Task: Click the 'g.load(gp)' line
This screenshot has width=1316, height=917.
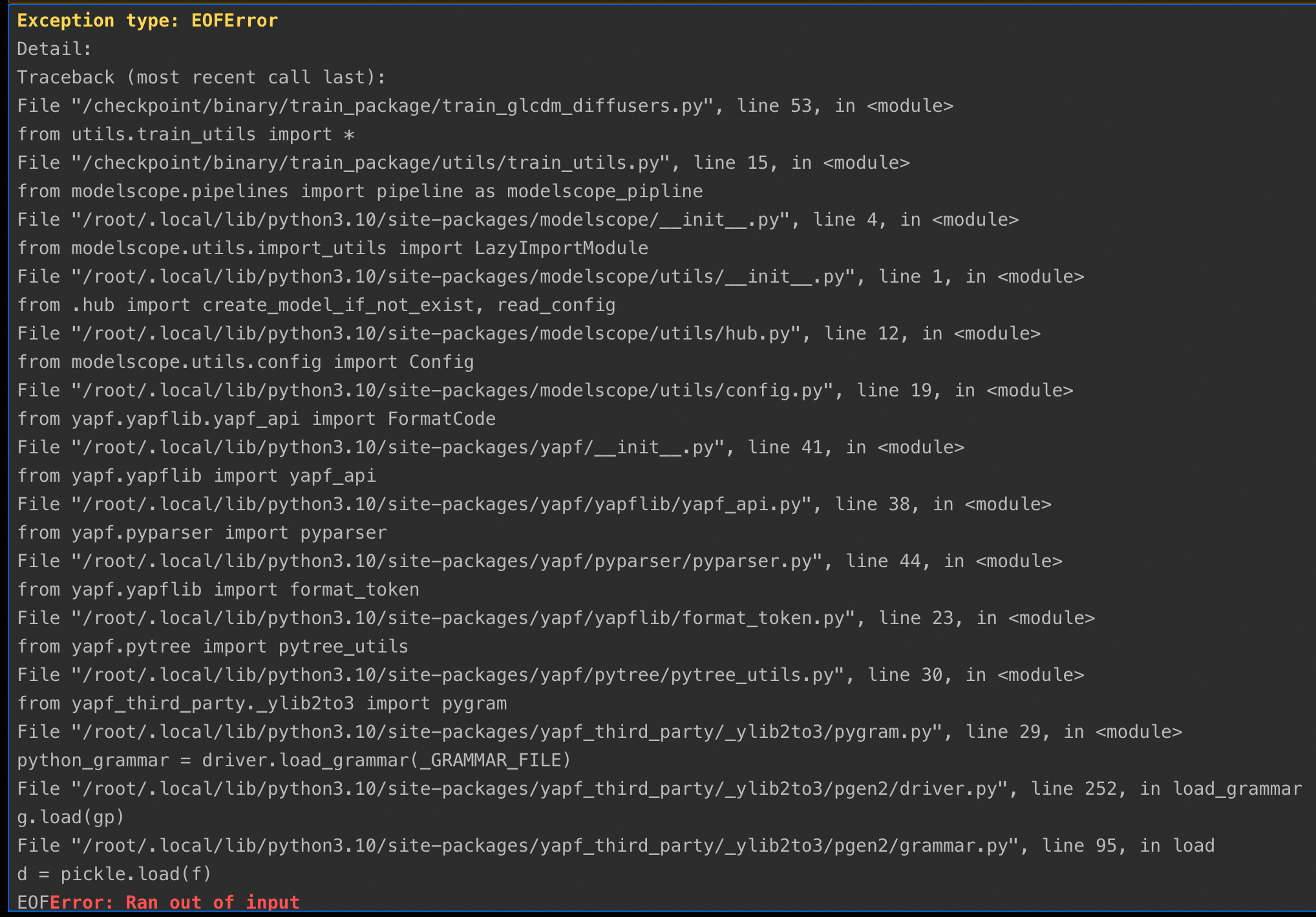Action: pyautogui.click(x=70, y=817)
